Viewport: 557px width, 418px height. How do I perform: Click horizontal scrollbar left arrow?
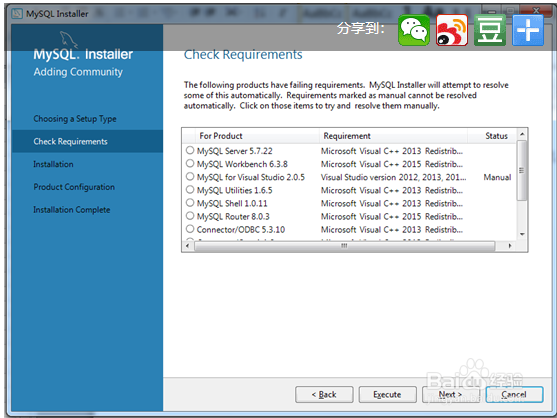click(188, 246)
